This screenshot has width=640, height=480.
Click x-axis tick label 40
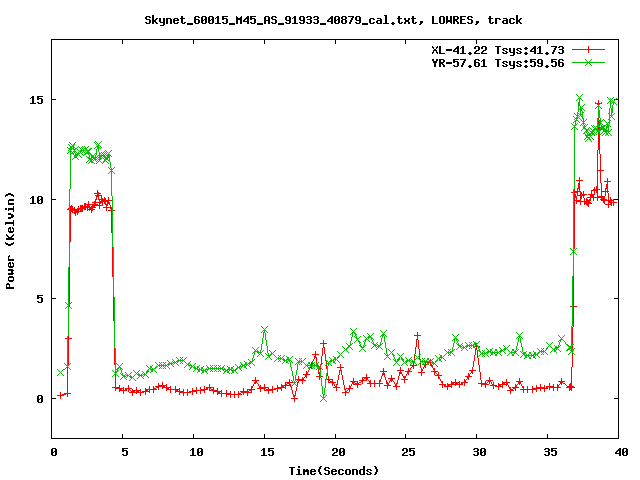[622, 452]
